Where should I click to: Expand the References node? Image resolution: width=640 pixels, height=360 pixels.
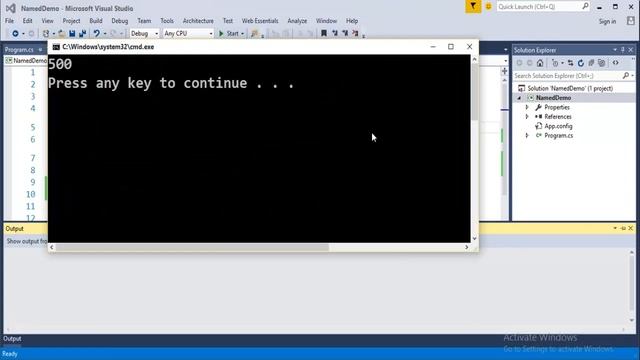527,117
